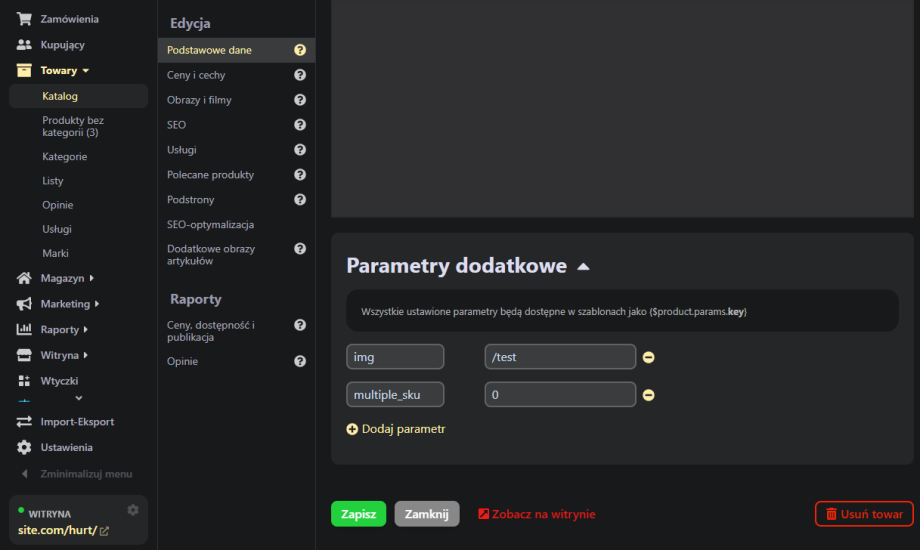This screenshot has height=550, width=920.
Task: Open the Polecane produkty tab
Action: point(210,175)
